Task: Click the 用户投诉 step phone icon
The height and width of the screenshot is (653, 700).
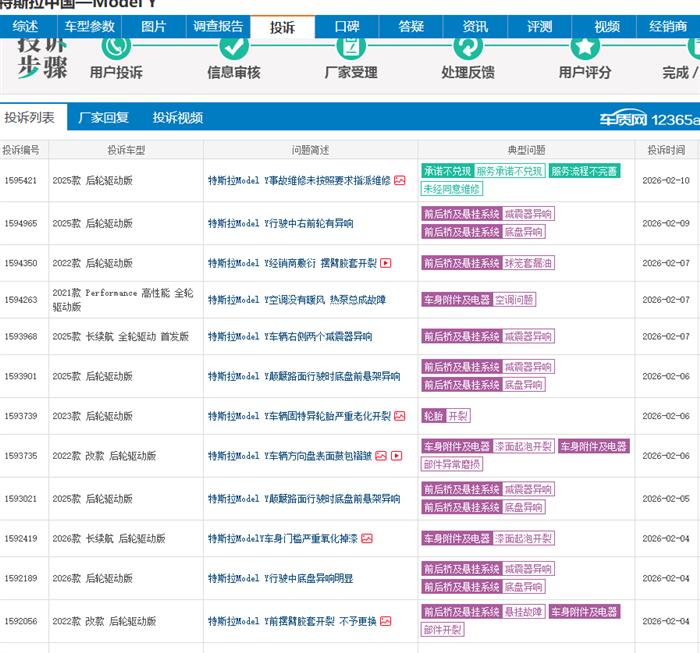Action: pyautogui.click(x=116, y=45)
